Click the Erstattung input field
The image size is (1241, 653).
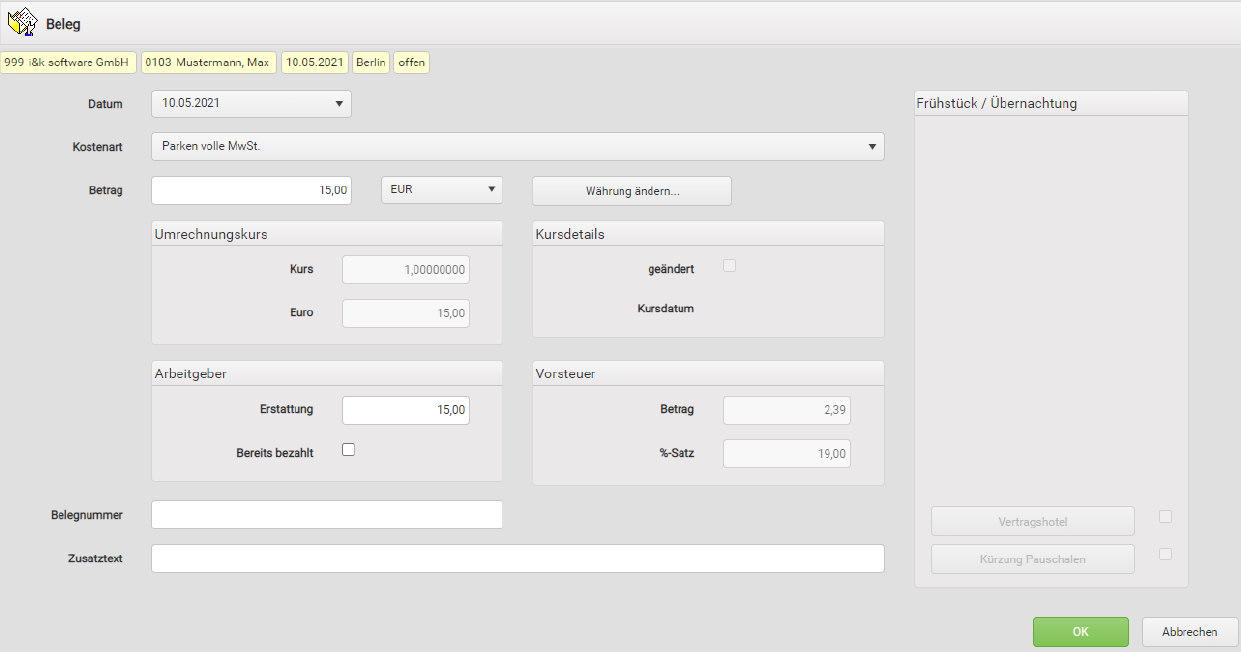tap(405, 410)
